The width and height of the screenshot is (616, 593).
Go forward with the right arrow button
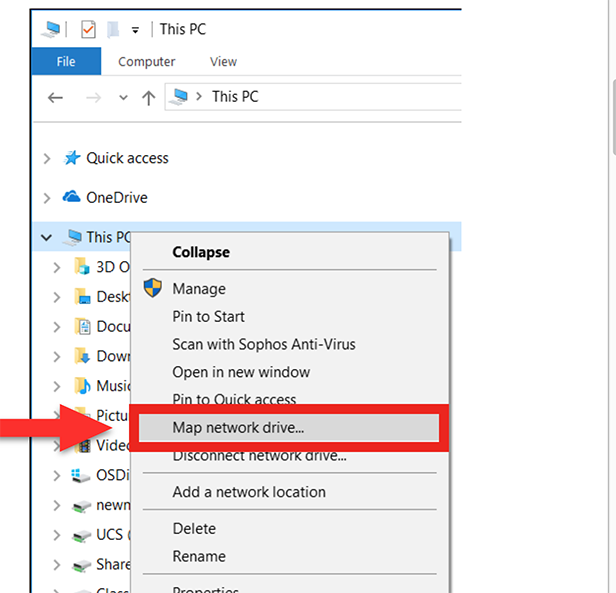[x=93, y=97]
